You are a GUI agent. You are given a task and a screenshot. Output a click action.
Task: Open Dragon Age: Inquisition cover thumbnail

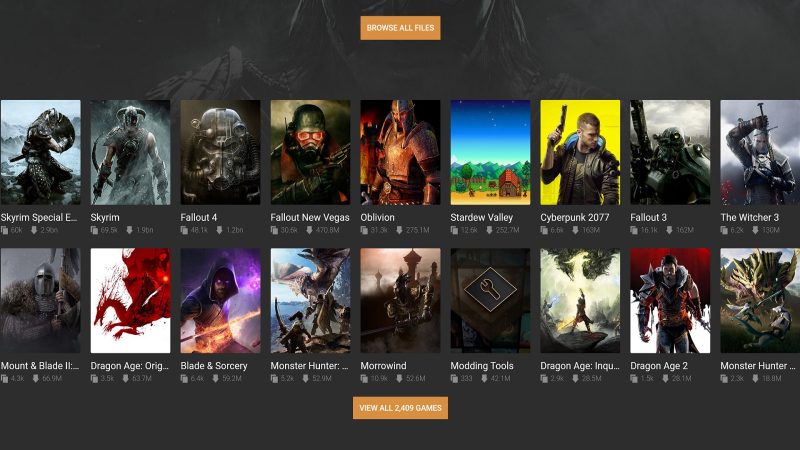coord(580,301)
